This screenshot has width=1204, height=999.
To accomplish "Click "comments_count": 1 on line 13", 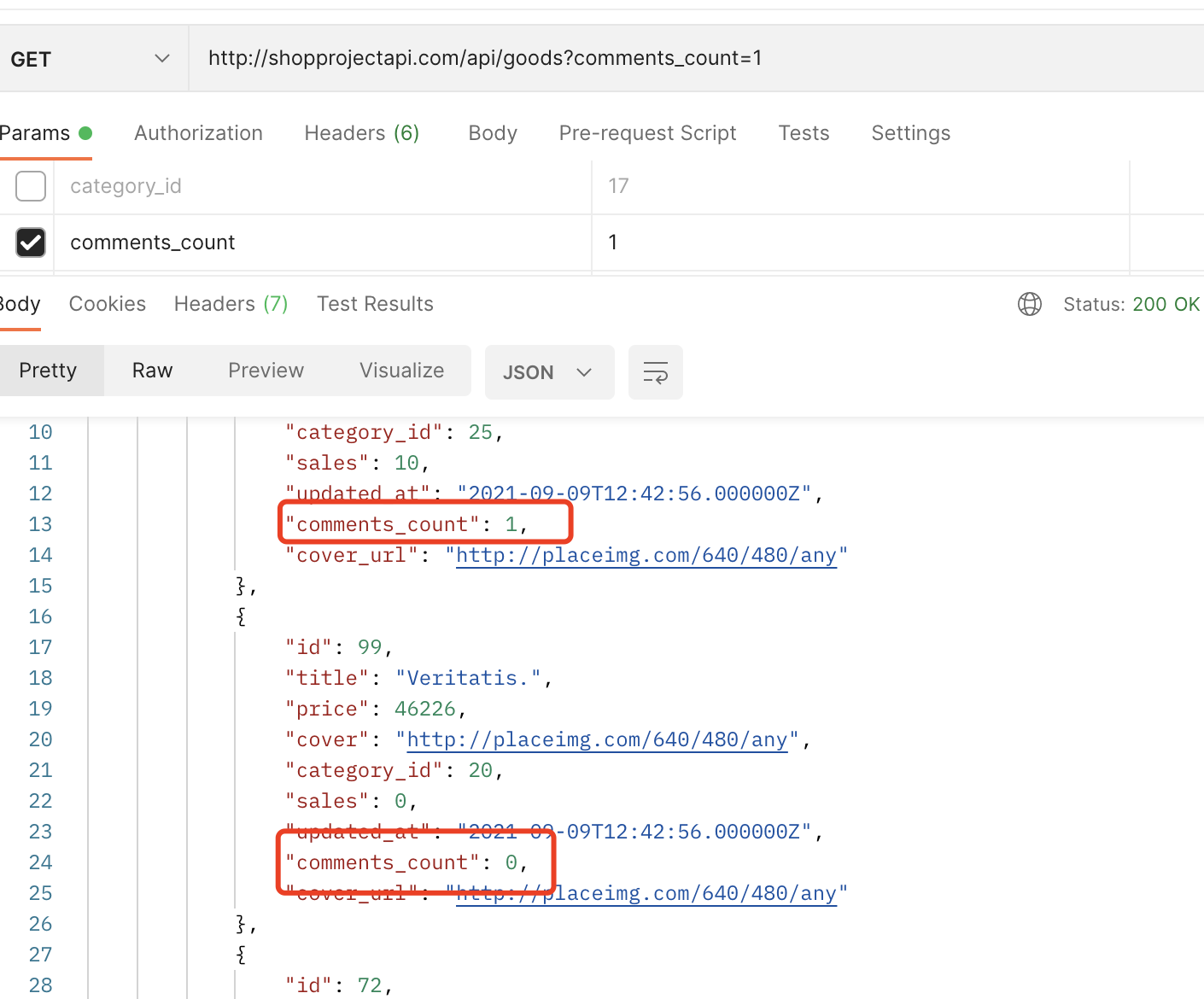I will point(406,524).
